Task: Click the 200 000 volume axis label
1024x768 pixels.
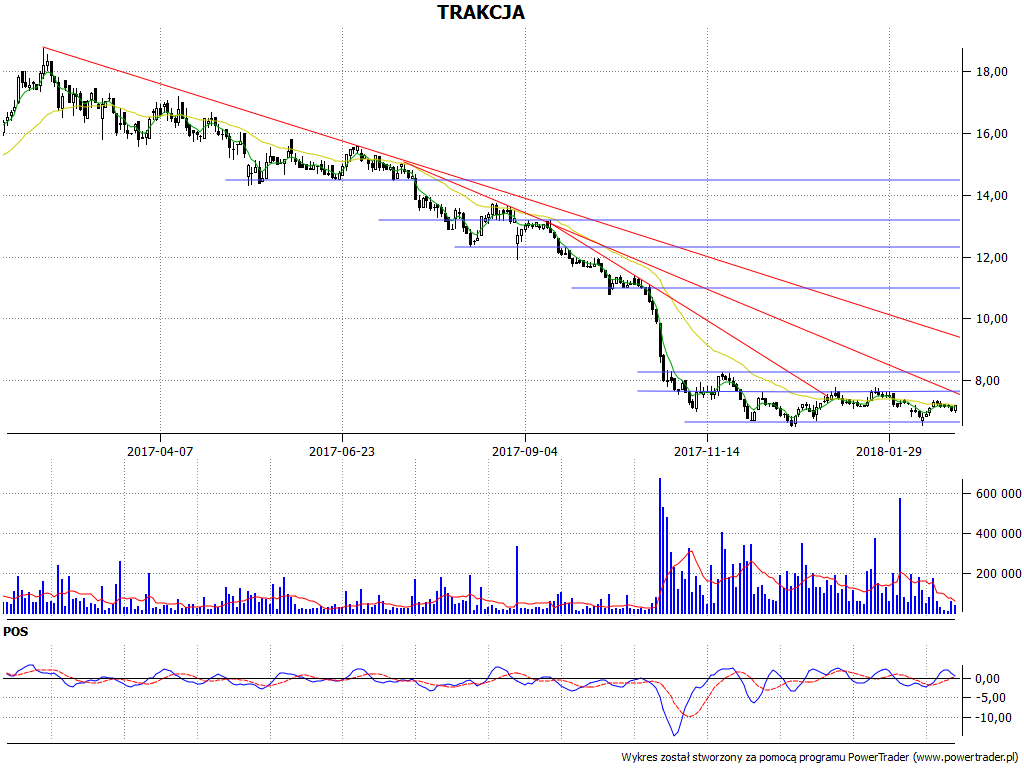Action: 998,574
